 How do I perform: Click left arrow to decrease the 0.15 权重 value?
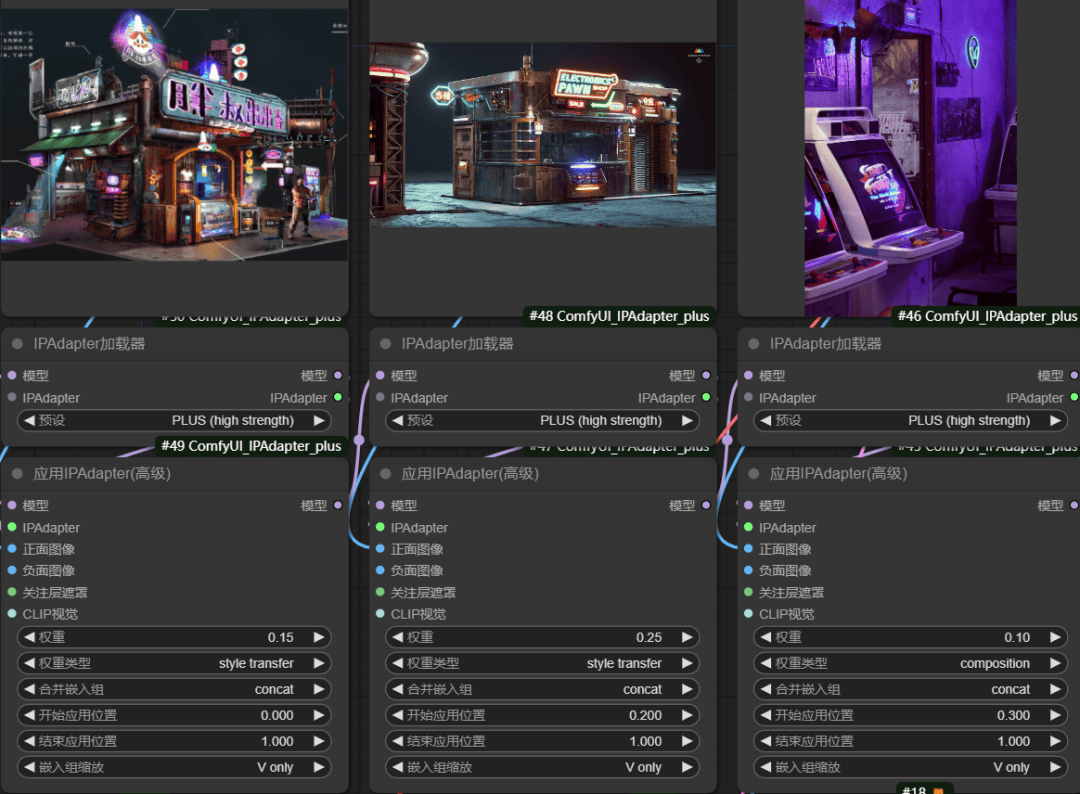tap(27, 637)
